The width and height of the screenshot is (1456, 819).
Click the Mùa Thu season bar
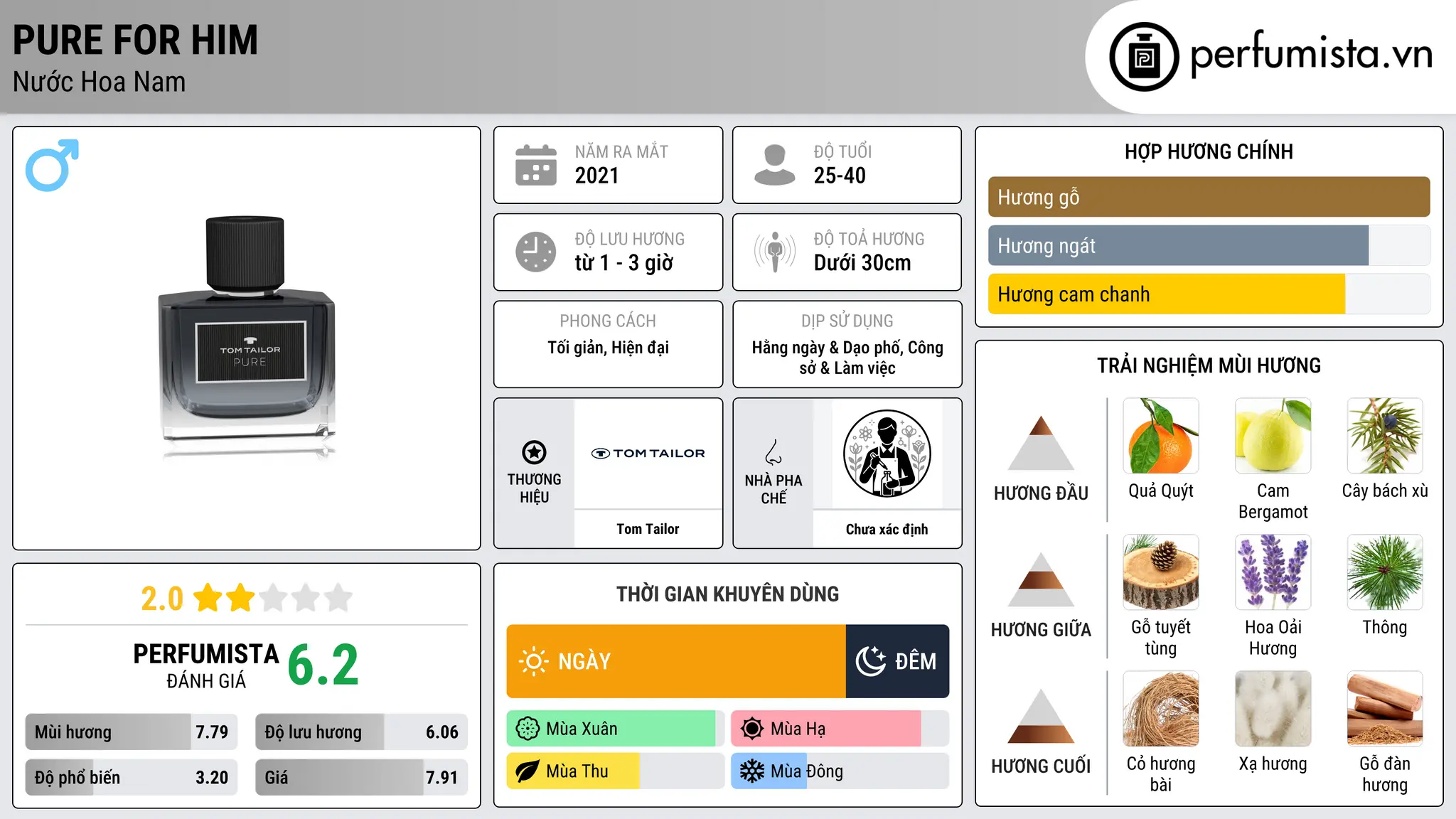[615, 771]
